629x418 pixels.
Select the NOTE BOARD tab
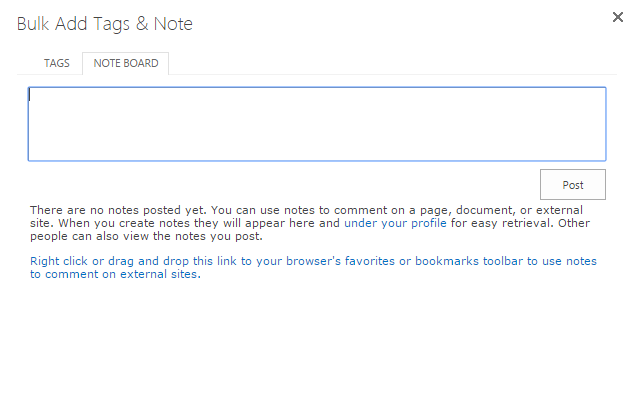[x=126, y=63]
